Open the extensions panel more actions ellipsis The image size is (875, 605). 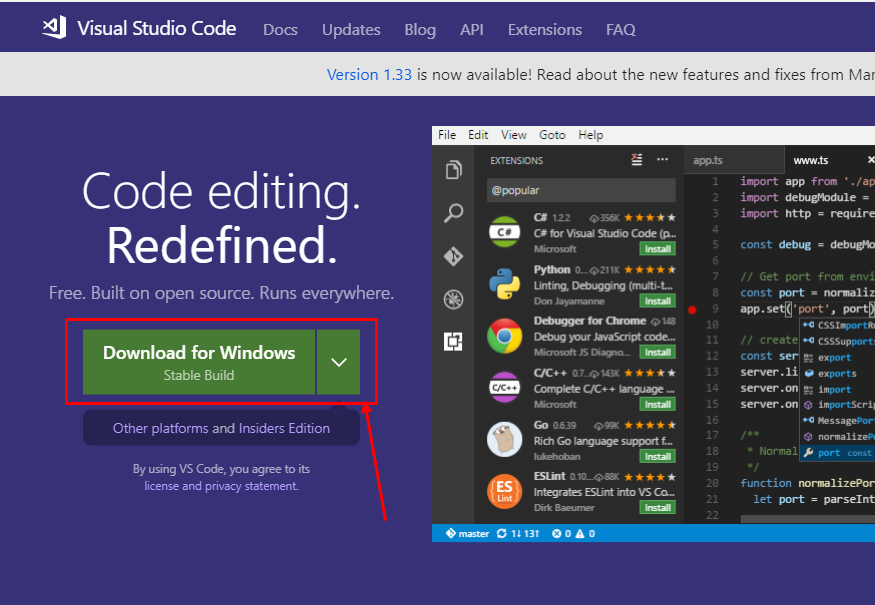(662, 160)
